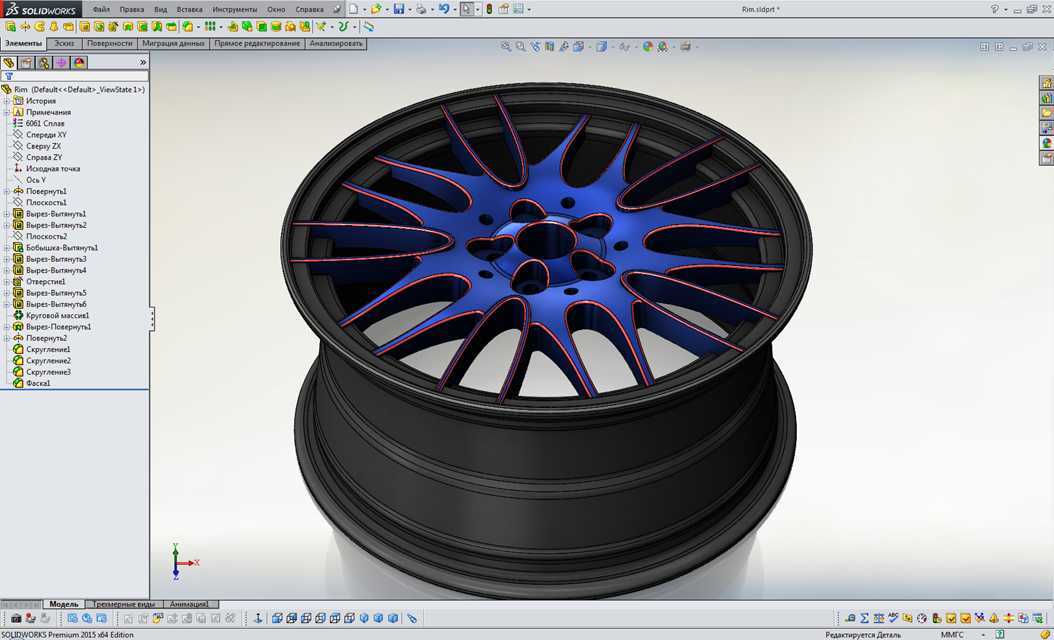This screenshot has width=1054, height=640.
Task: Switch to the Трехмерные виды tab
Action: pos(124,604)
